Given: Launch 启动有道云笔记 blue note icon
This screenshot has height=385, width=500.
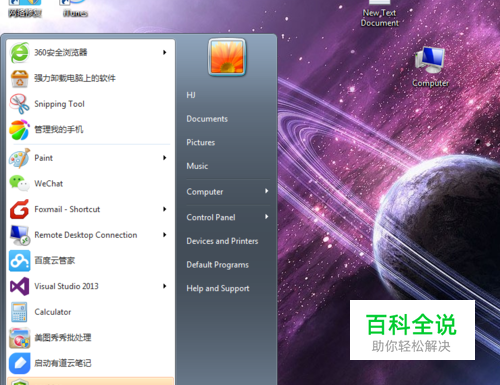Looking at the screenshot, I should pyautogui.click(x=20, y=363).
